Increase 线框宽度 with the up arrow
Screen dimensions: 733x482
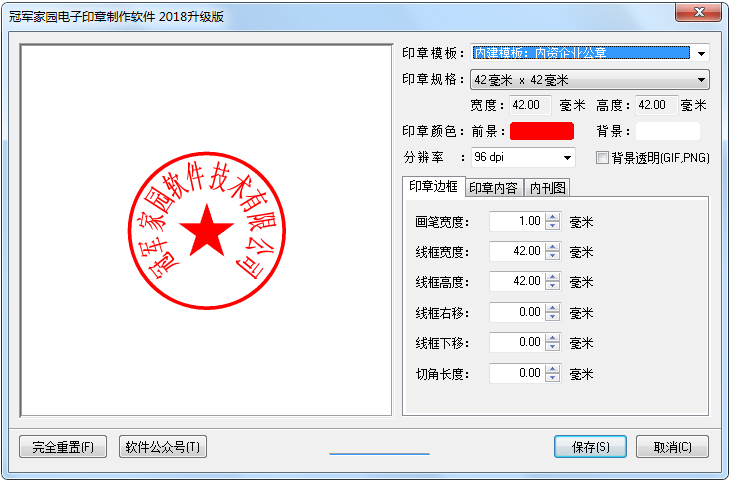[x=553, y=247]
